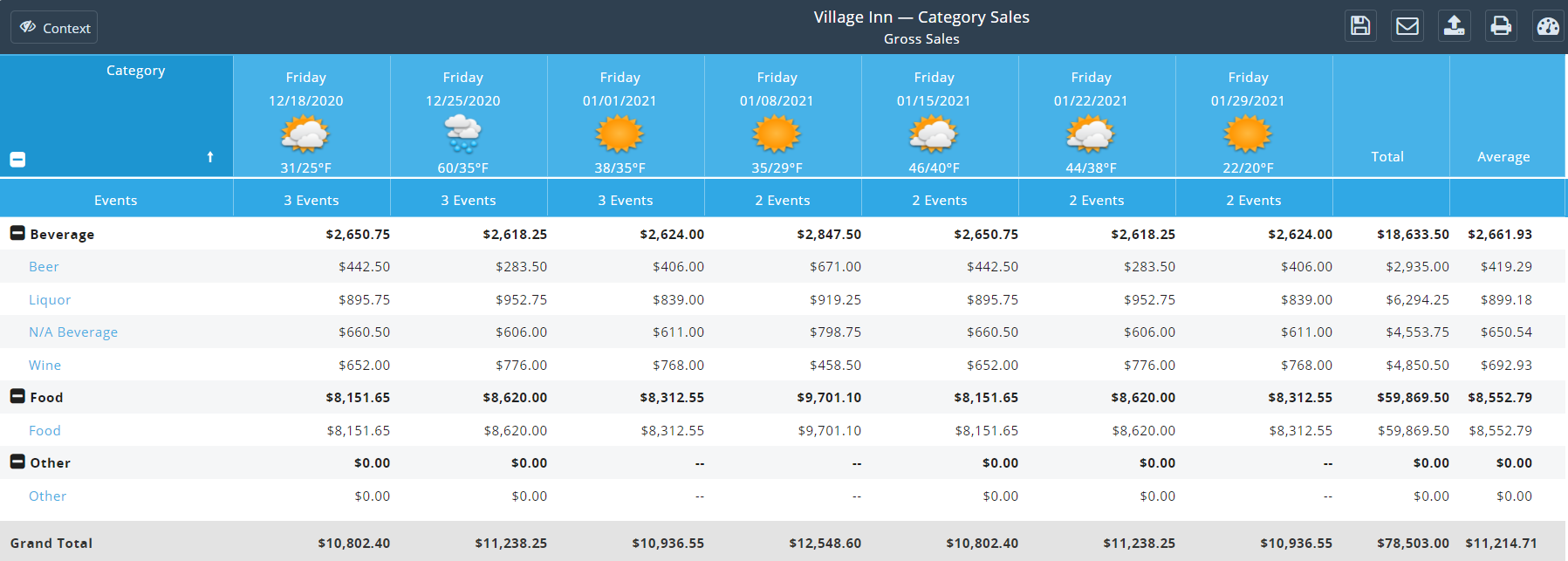Toggle the Context visibility button

(54, 28)
